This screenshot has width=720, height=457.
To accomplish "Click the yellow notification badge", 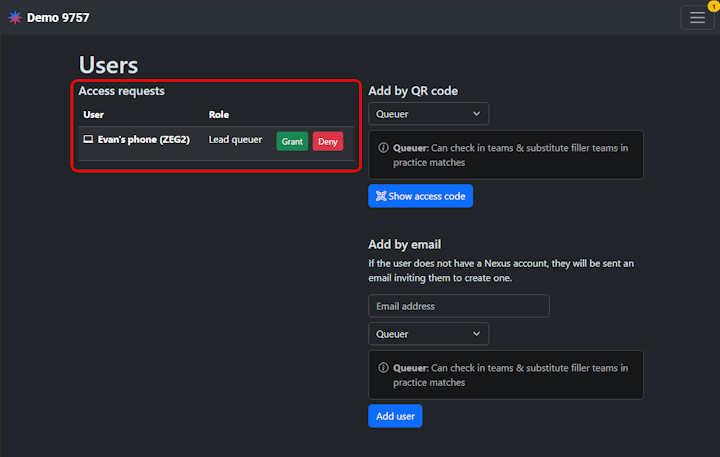I will pyautogui.click(x=712, y=6).
